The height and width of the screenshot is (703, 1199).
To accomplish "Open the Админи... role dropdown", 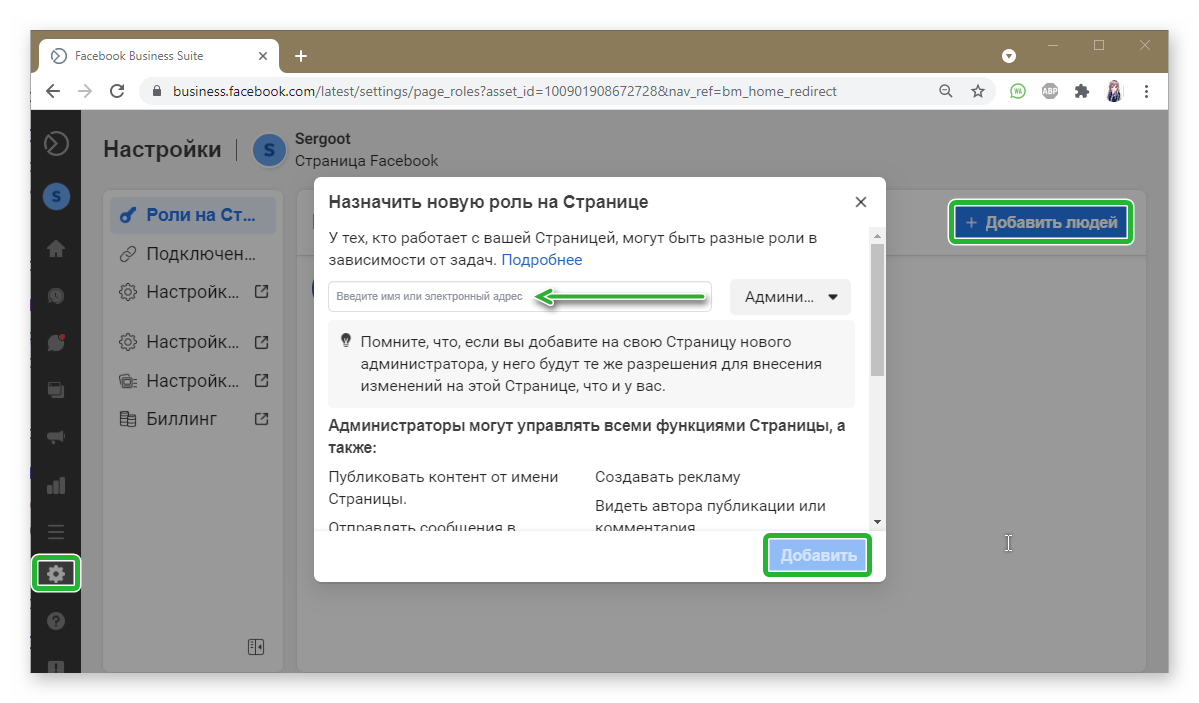I will pyautogui.click(x=791, y=297).
